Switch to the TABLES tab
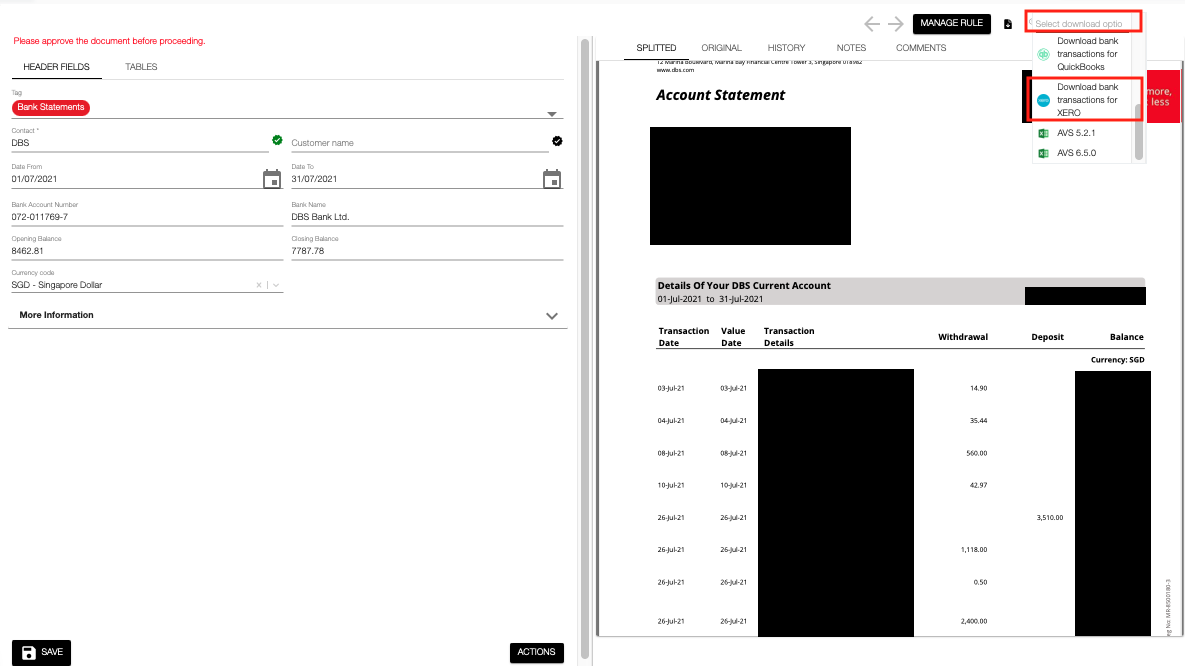The image size is (1185, 666). [x=141, y=67]
